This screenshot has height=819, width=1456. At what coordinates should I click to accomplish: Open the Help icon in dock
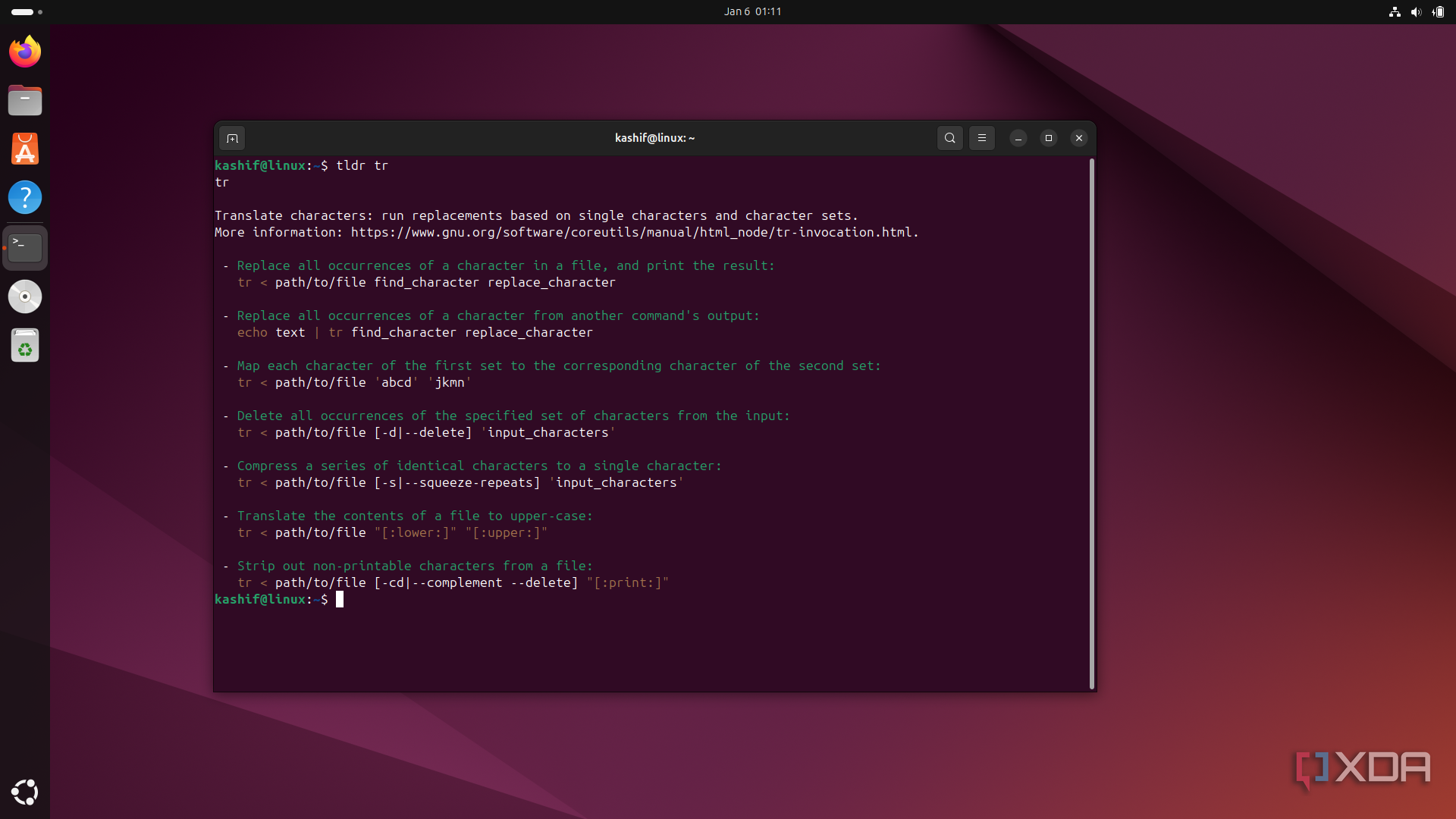[25, 197]
